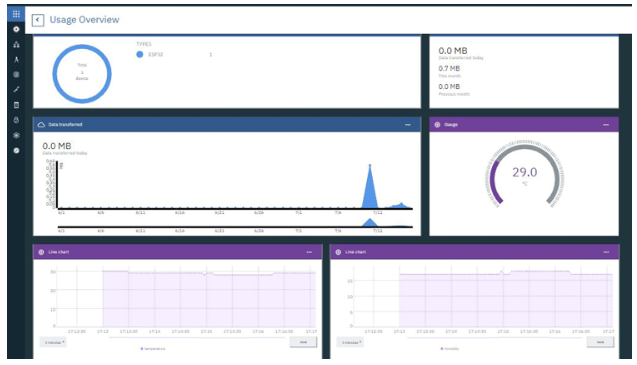
Task: Click the diagonal line sidebar icon
Action: click(x=16, y=89)
